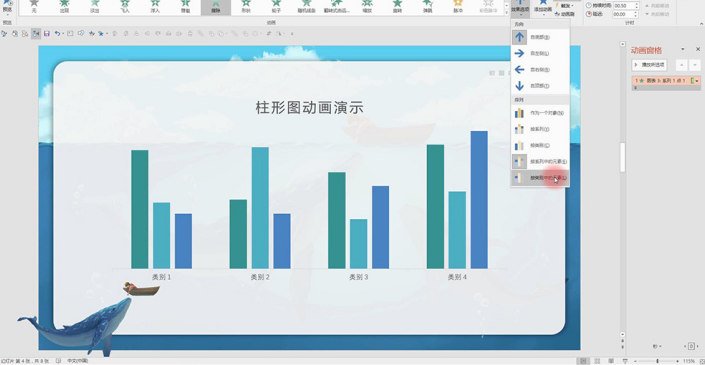Choose the down-arrow 自顶部 direction option
The image size is (705, 365).
click(x=540, y=86)
